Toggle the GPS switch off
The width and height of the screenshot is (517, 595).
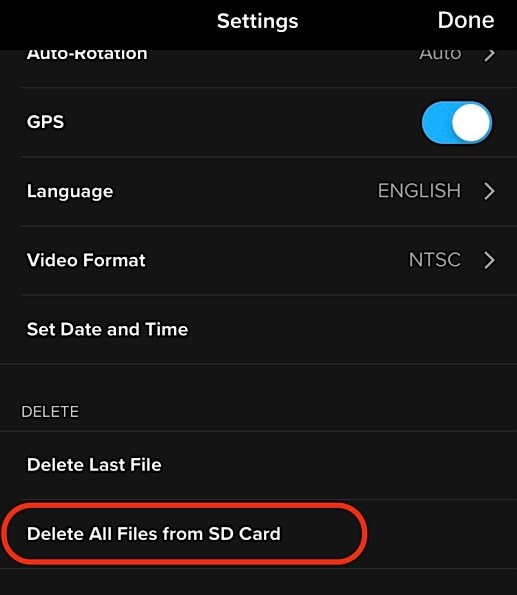[457, 123]
